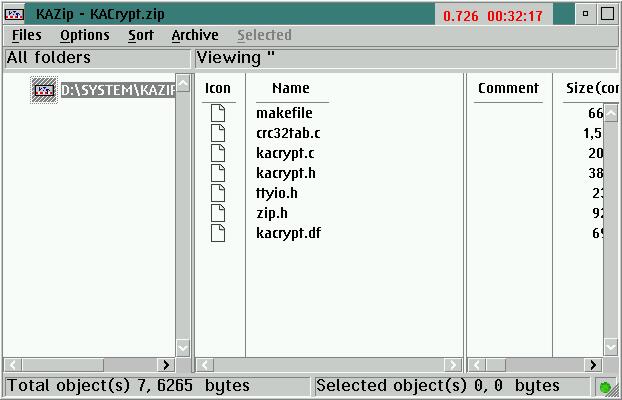
Task: Click the Comment column header
Action: point(508,88)
